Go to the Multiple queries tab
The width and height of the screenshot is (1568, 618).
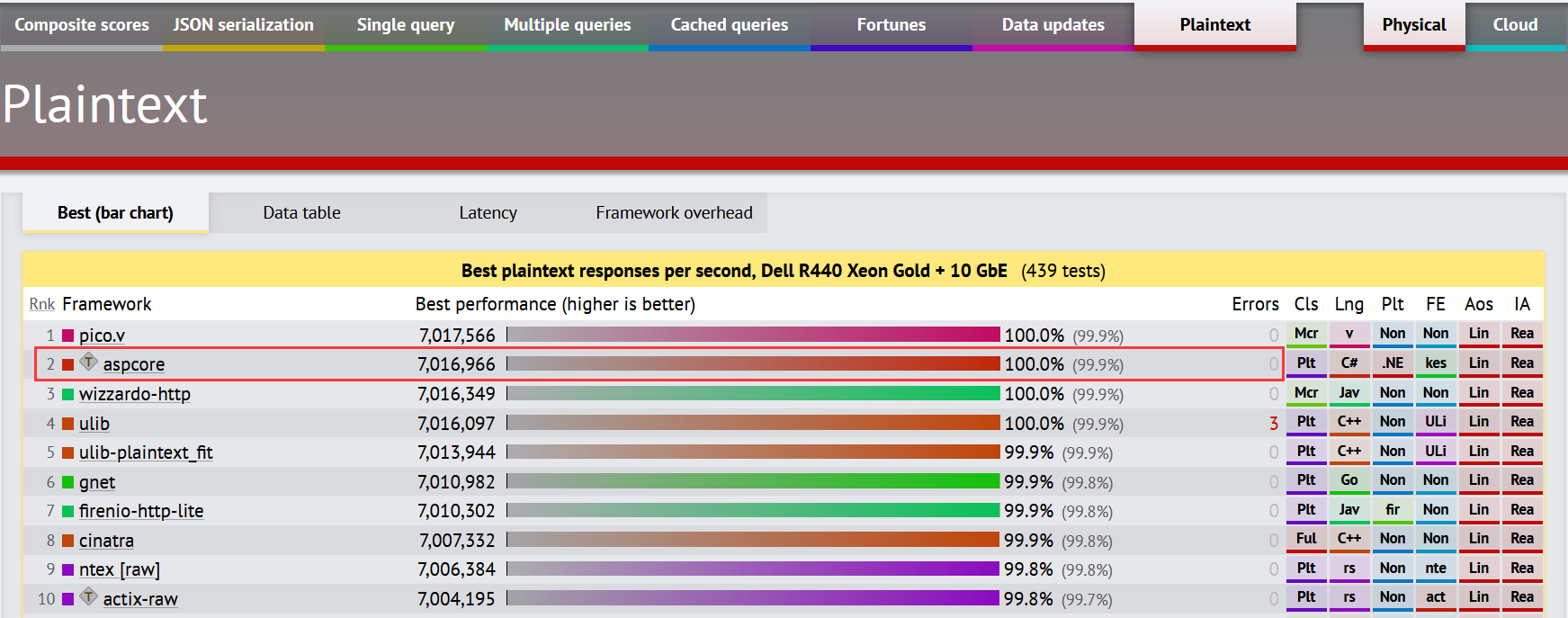(x=568, y=24)
